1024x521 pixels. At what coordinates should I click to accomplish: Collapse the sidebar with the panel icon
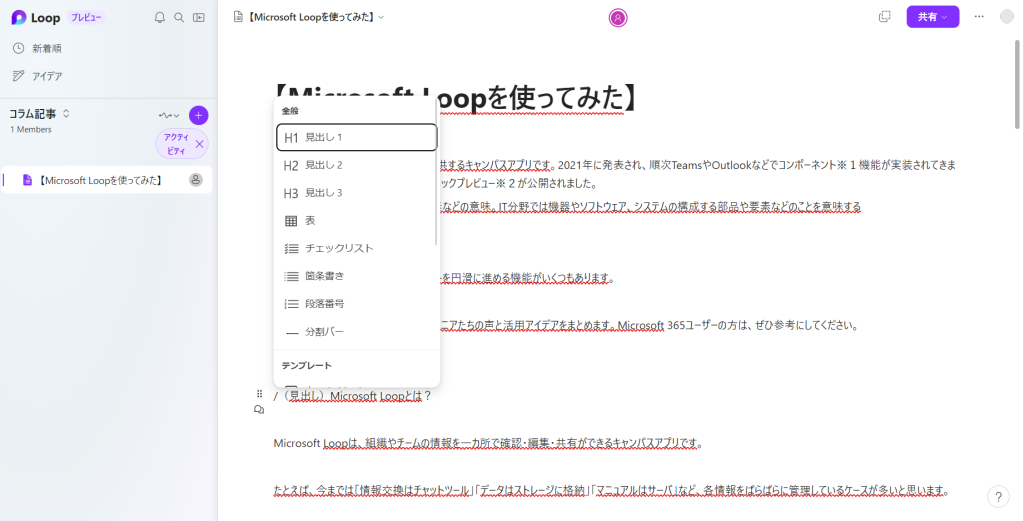pos(199,17)
